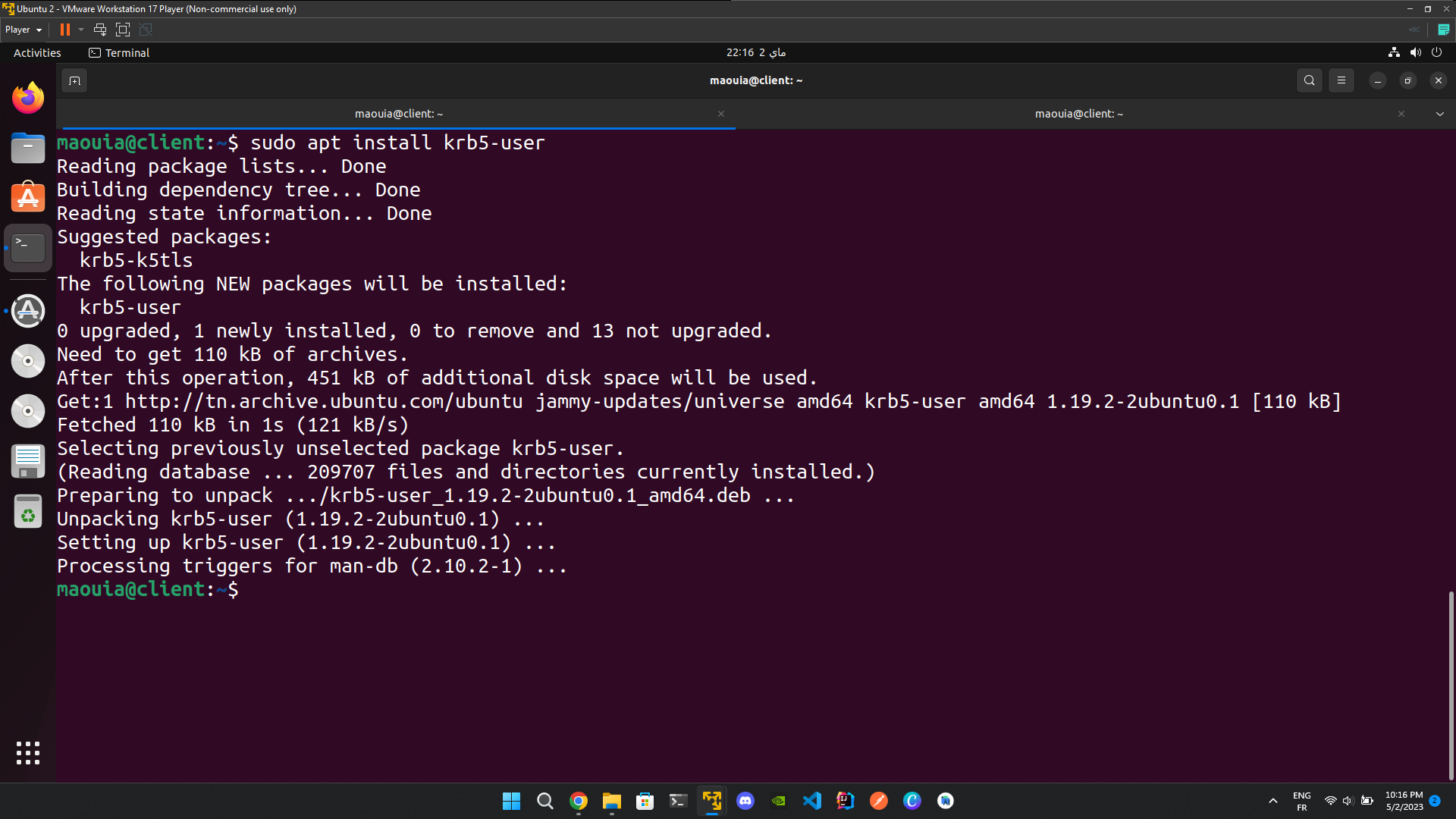This screenshot has width=1456, height=819.
Task: Open Firefox from the Ubuntu dock
Action: (28, 98)
